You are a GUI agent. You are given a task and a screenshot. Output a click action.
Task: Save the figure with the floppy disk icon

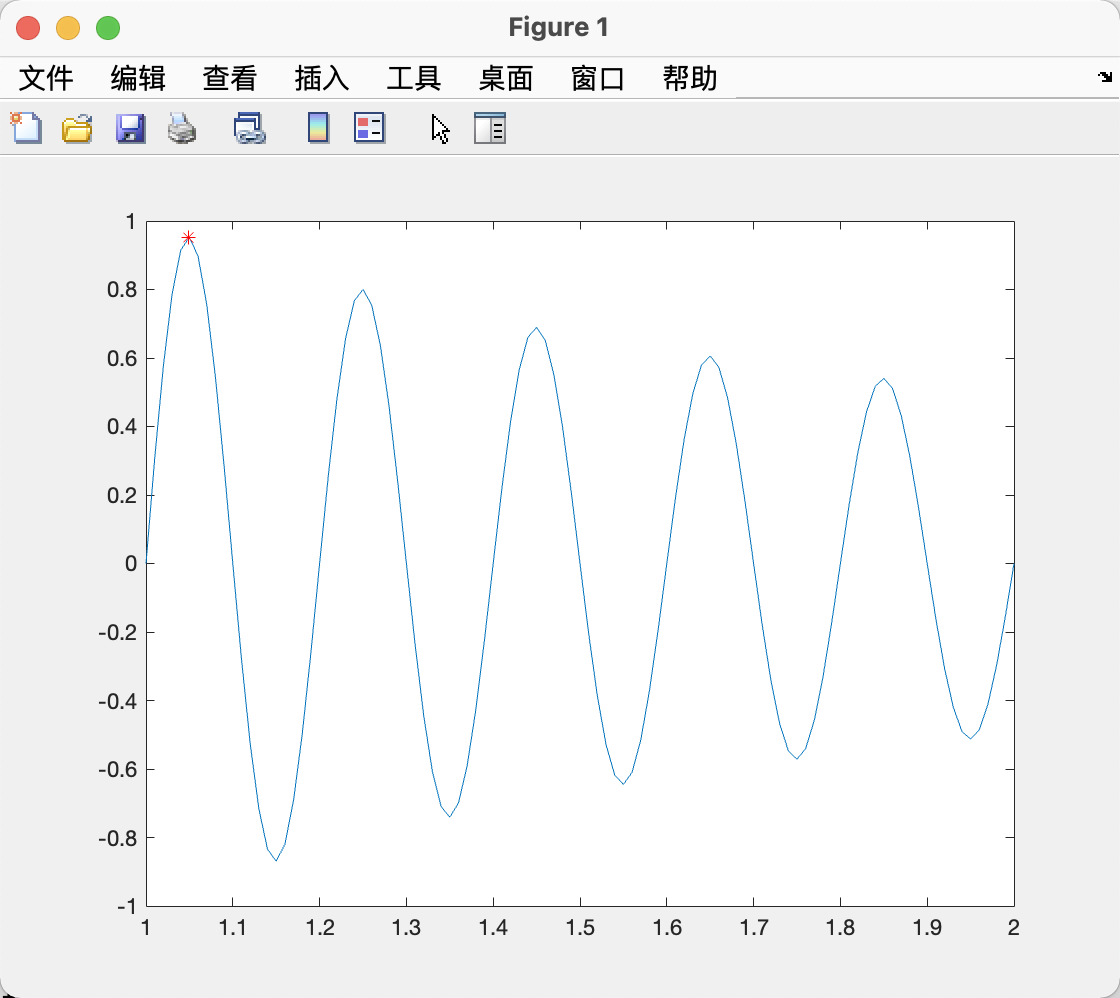[x=131, y=129]
